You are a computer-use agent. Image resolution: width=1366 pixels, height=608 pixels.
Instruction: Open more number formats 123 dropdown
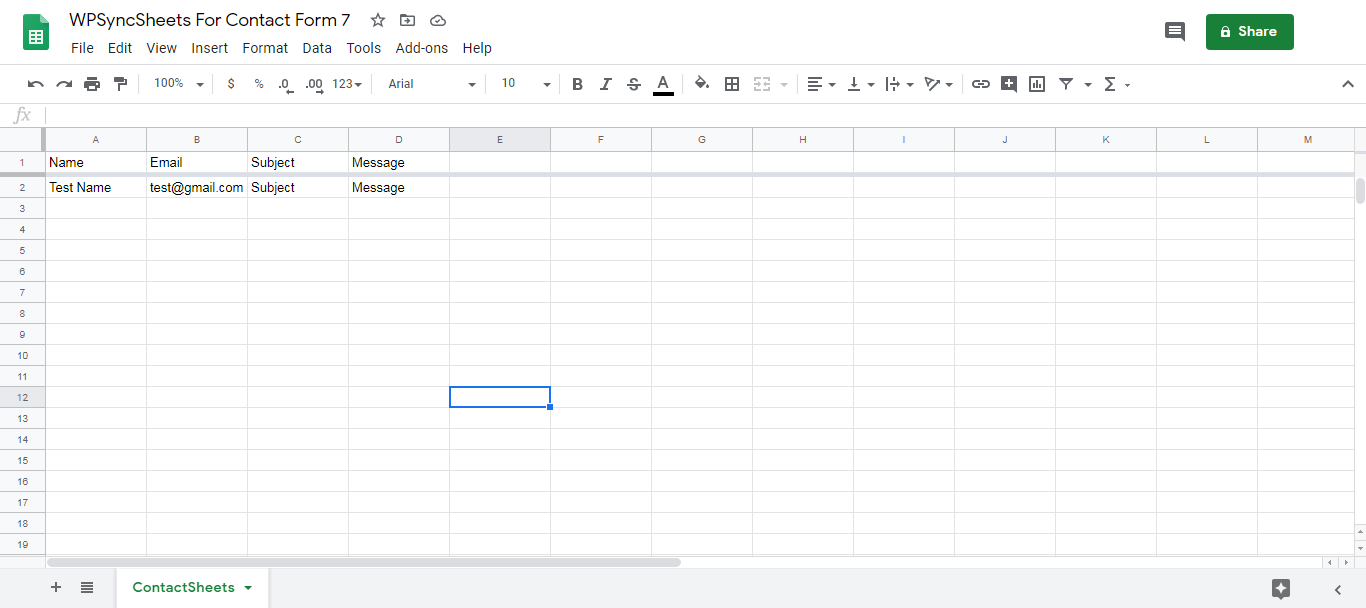pos(347,84)
